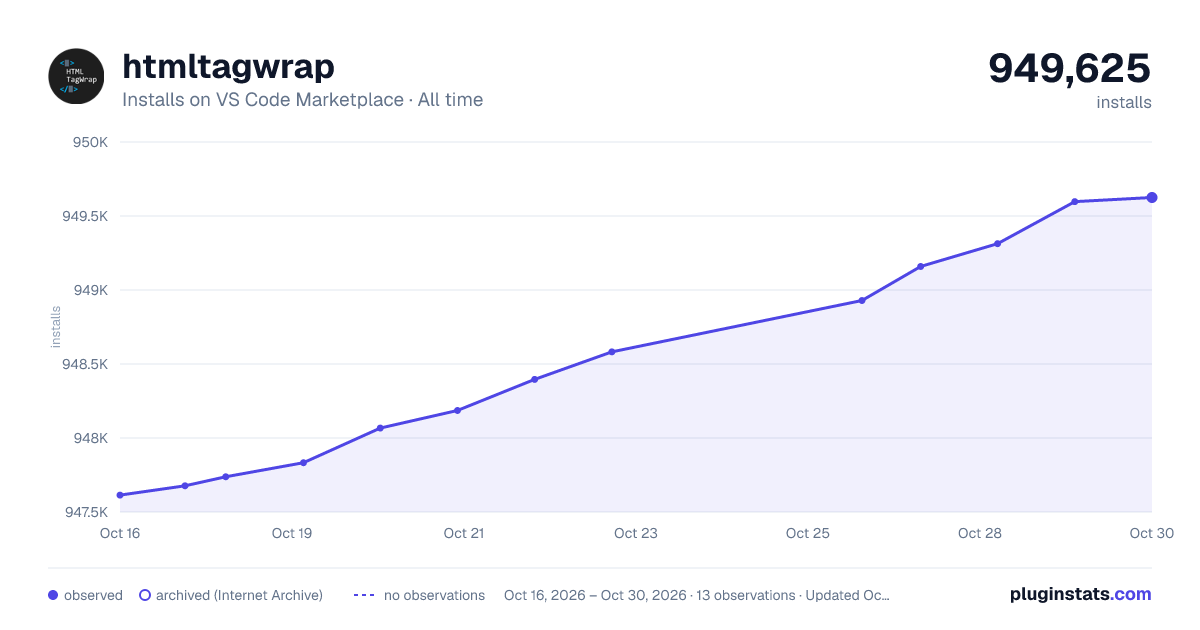
Task: Click the Oct 30 x-axis label
Action: [x=1150, y=533]
